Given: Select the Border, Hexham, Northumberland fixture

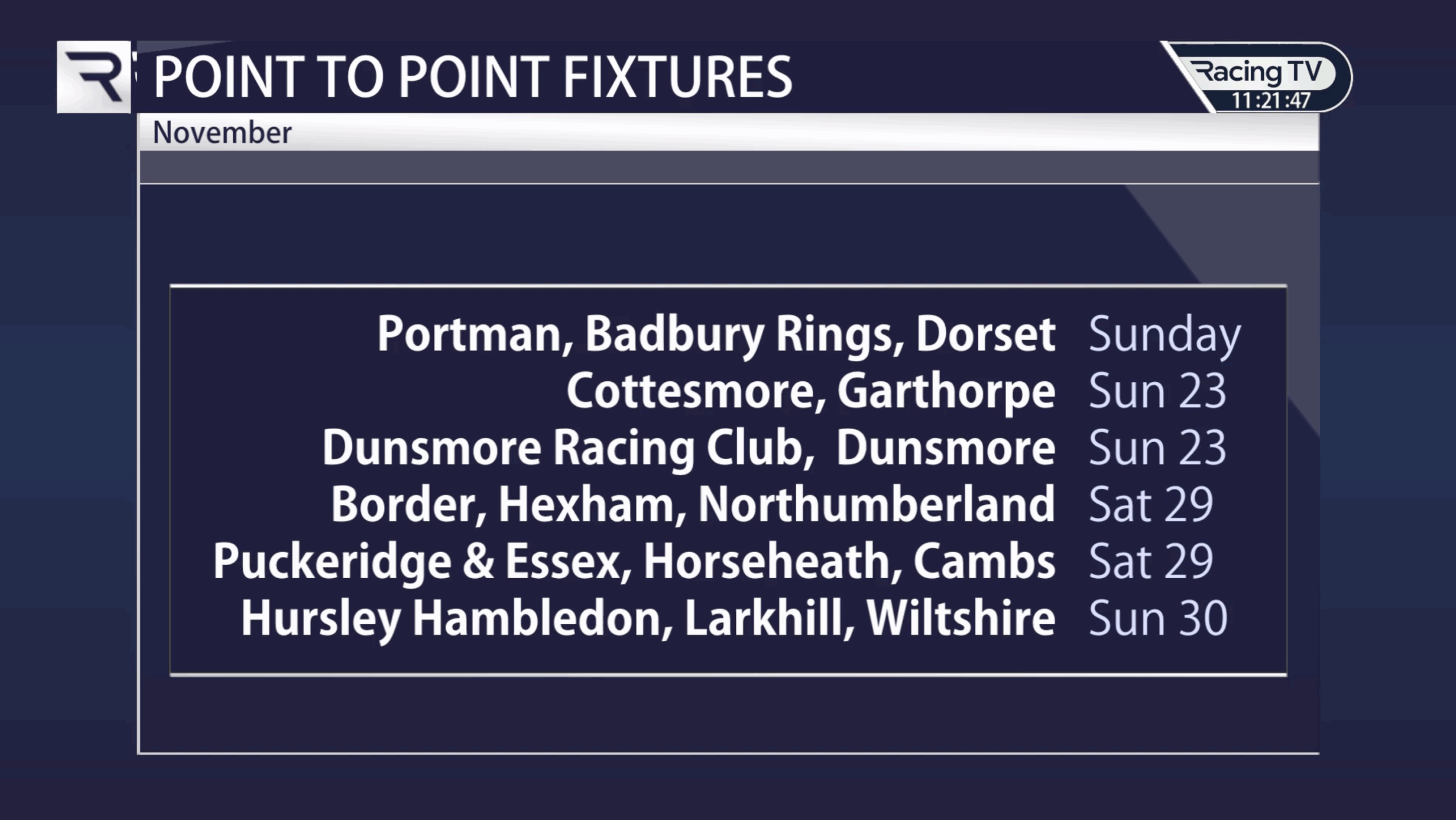Looking at the screenshot, I should [x=692, y=505].
